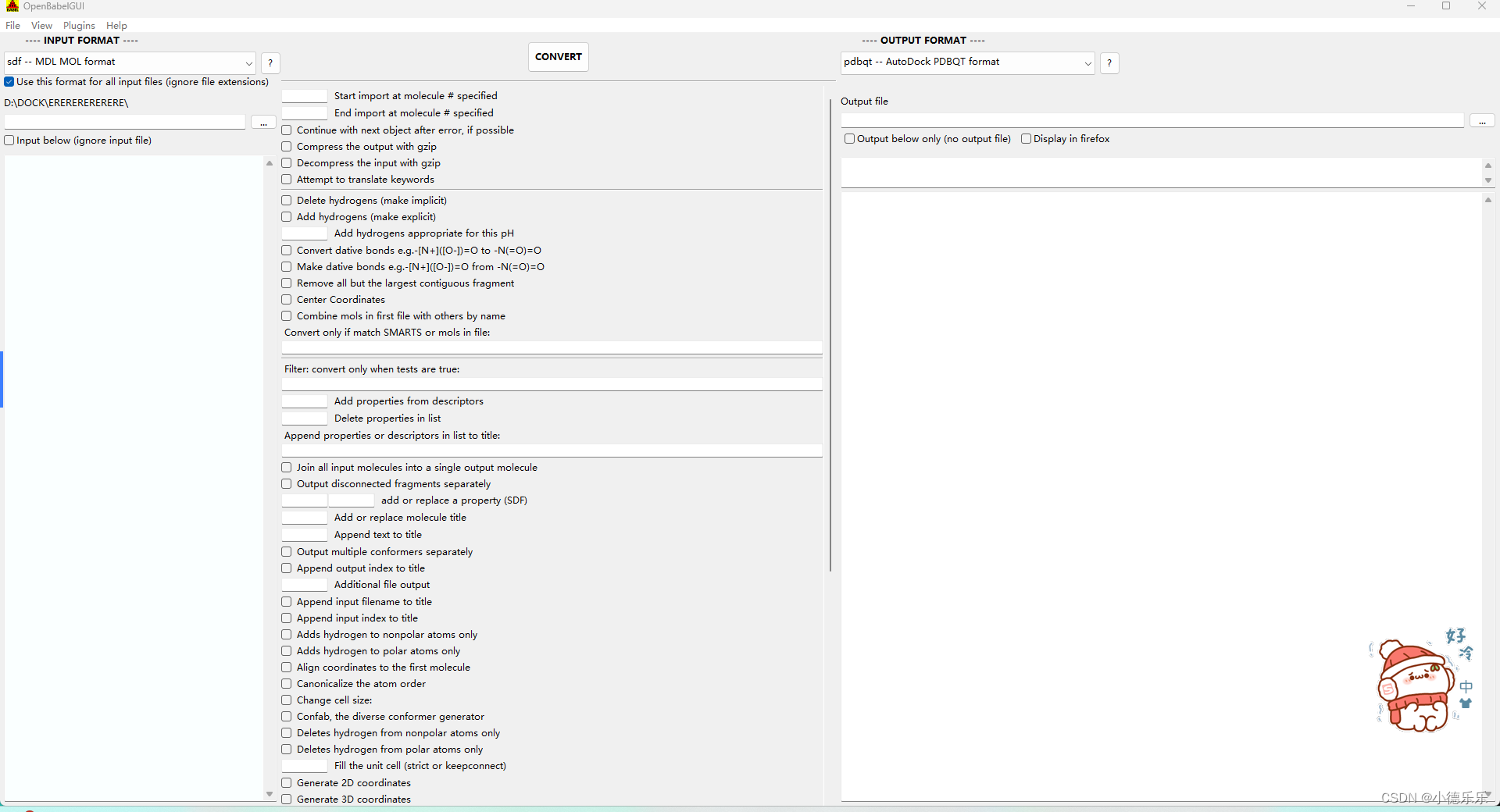This screenshot has height=812, width=1500.
Task: Open input format help question mark button
Action: tap(270, 63)
